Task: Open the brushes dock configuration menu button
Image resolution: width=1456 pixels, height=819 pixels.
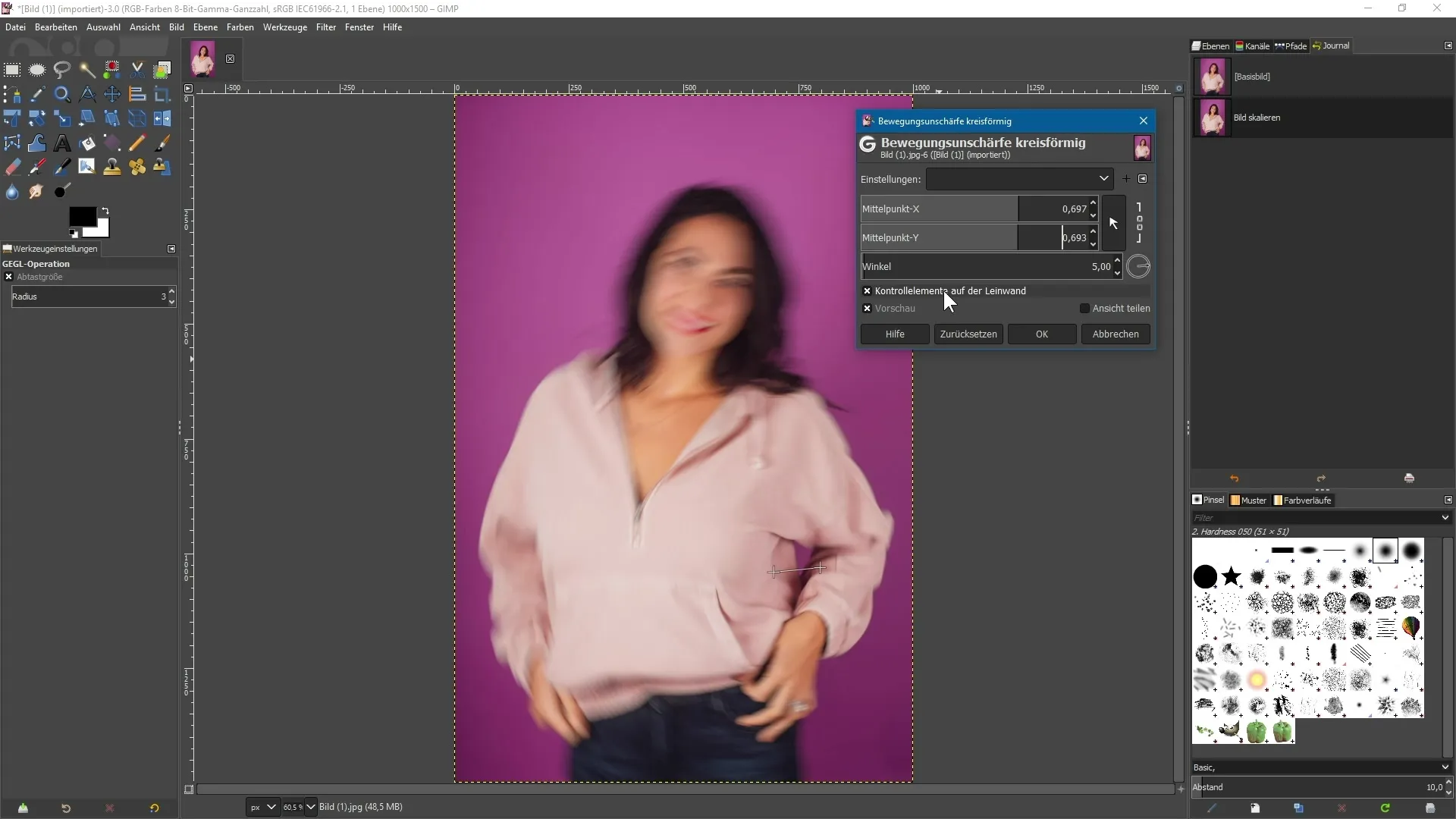Action: tap(1448, 500)
